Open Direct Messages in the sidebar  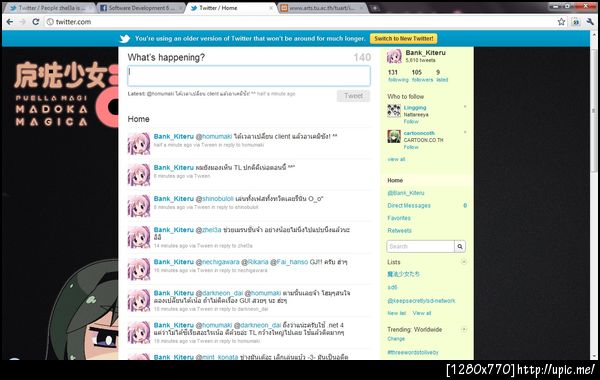(409, 205)
